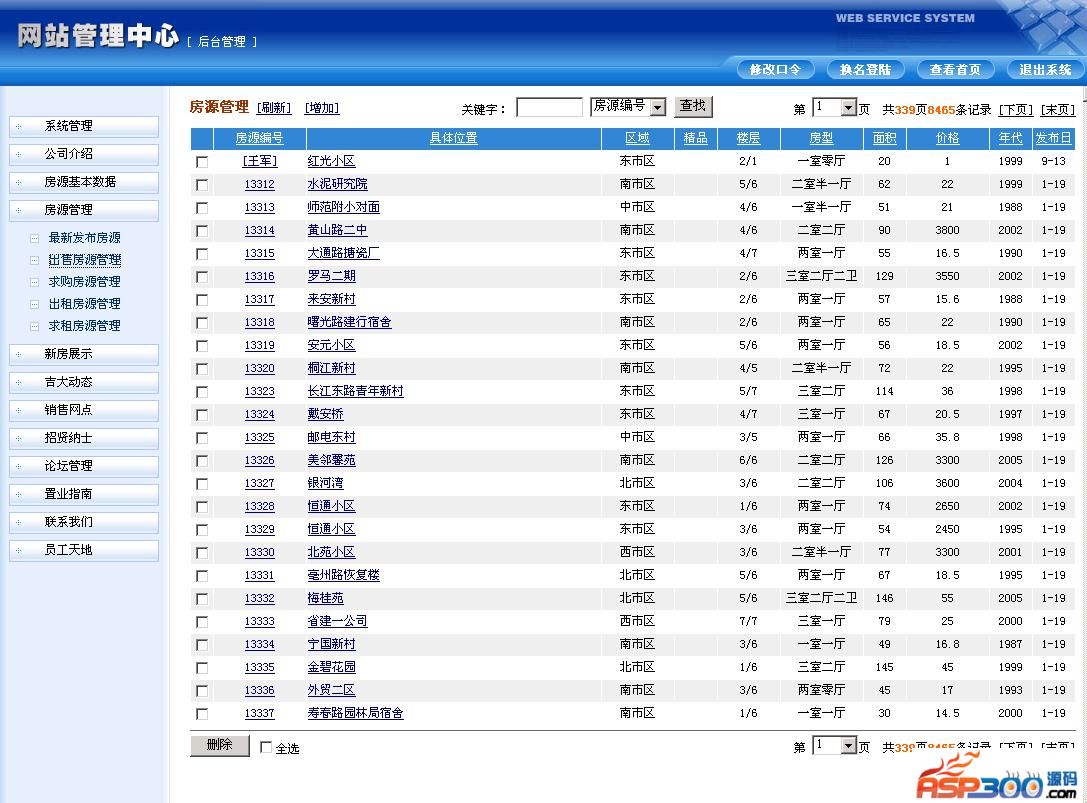The width and height of the screenshot is (1087, 803).
Task: Click the 删除 button below table
Action: tap(220, 745)
